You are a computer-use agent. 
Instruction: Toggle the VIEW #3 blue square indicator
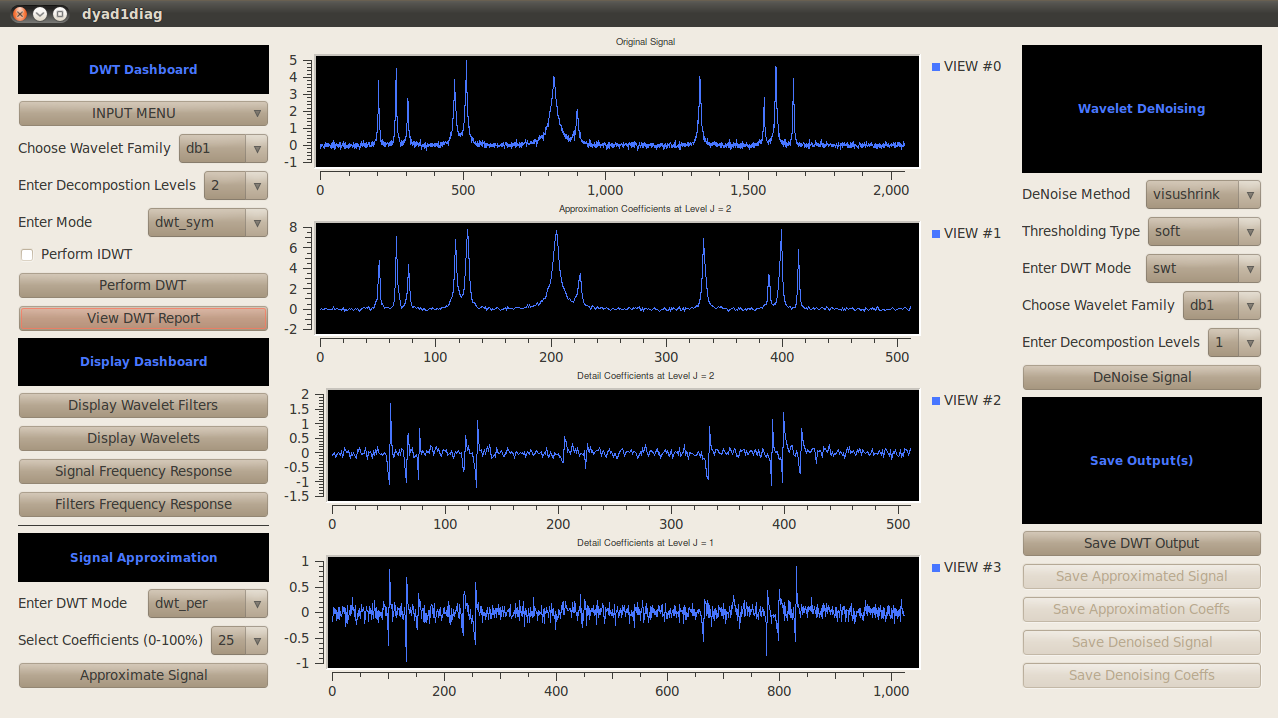[936, 568]
